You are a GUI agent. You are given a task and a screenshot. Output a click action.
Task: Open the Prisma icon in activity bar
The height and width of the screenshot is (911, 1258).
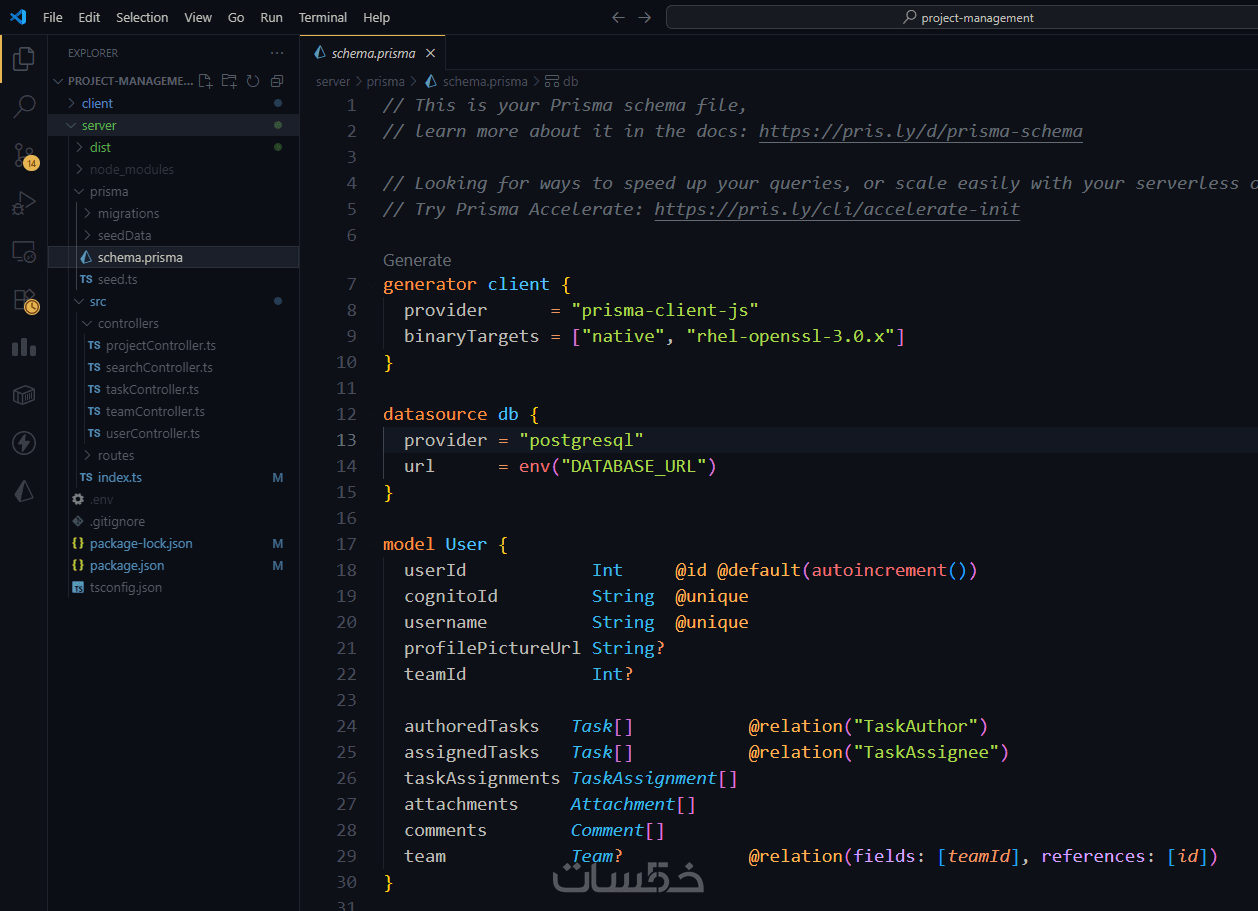[x=24, y=491]
